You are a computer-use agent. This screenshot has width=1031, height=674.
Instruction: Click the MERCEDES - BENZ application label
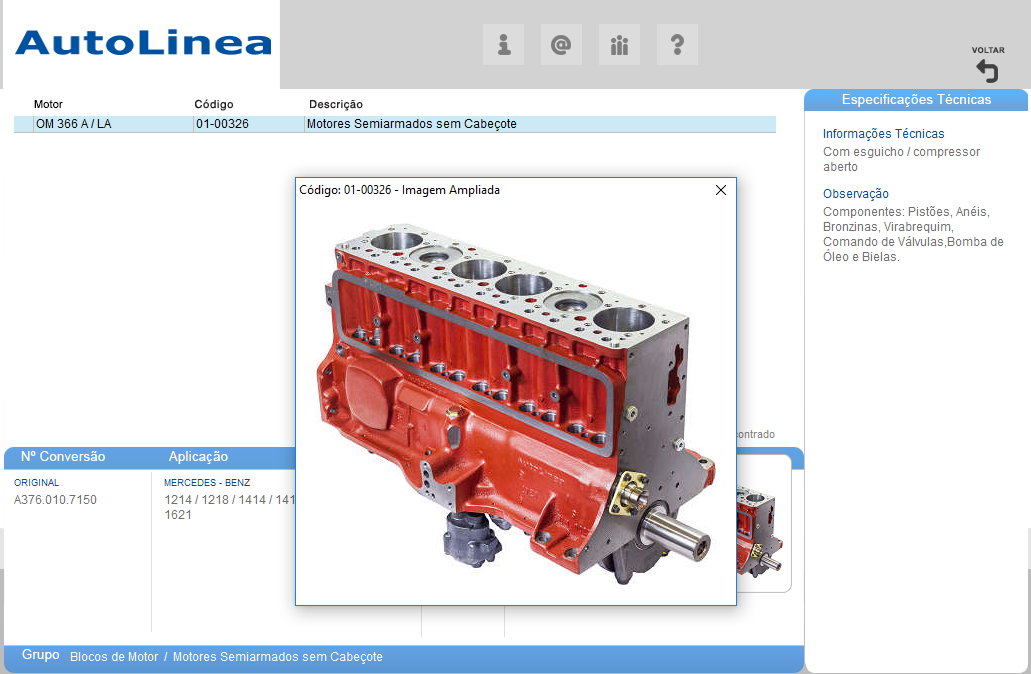(x=207, y=482)
